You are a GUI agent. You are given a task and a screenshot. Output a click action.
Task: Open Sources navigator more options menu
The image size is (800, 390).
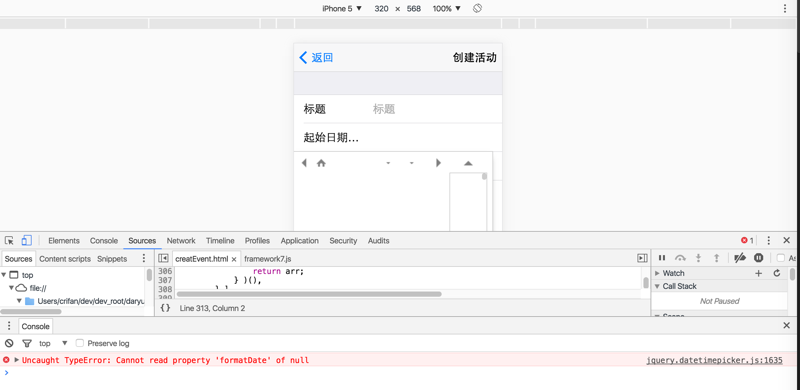143,258
